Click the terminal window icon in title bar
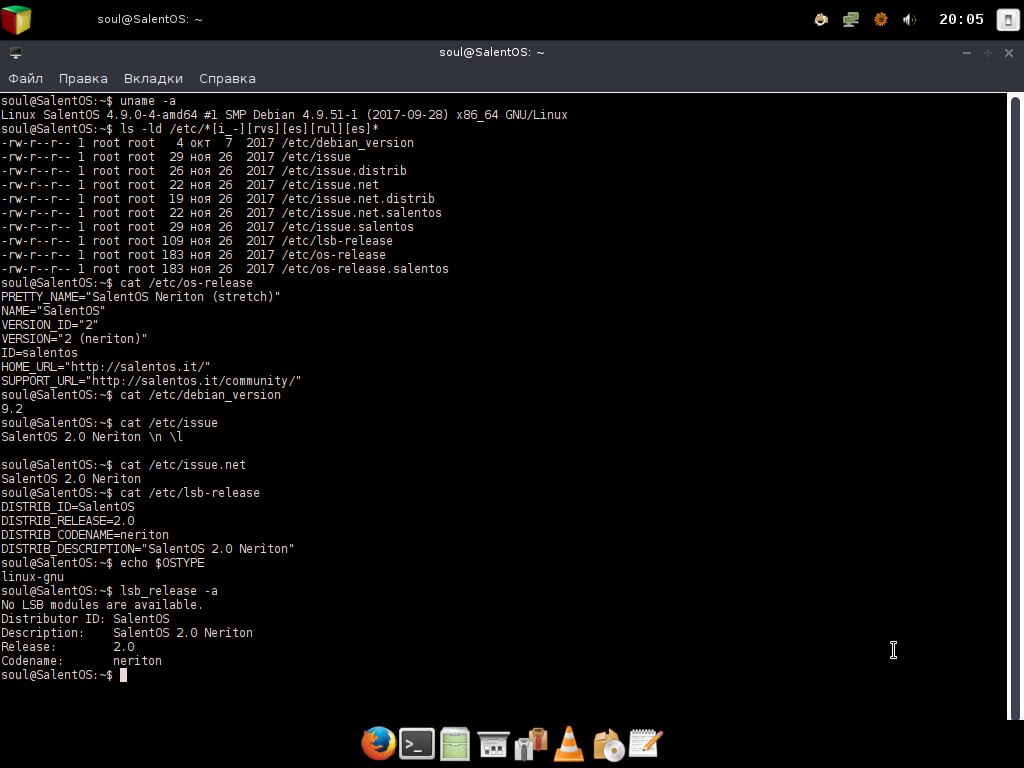 pos(16,53)
